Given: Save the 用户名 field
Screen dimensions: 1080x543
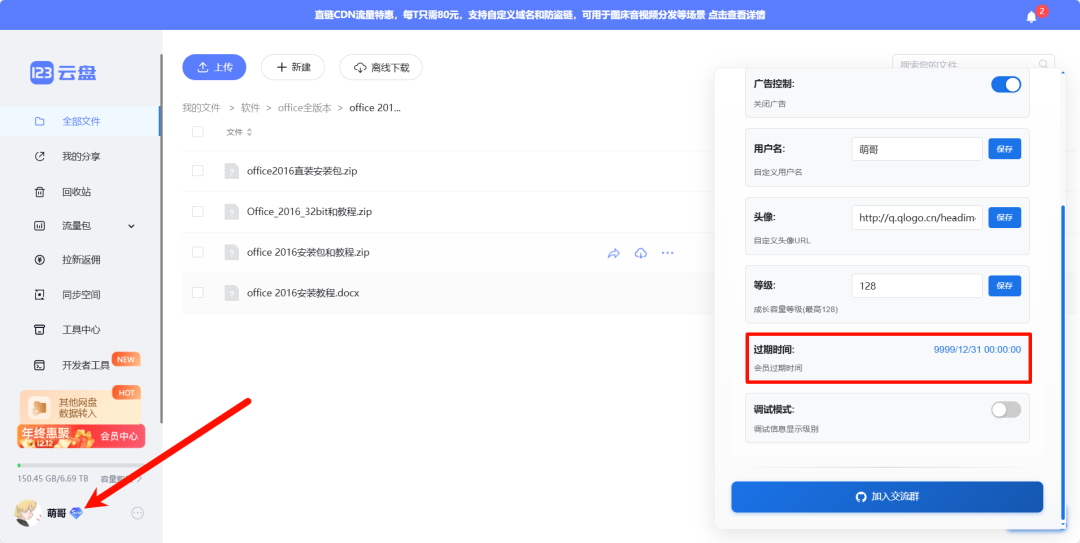Looking at the screenshot, I should click(1005, 149).
